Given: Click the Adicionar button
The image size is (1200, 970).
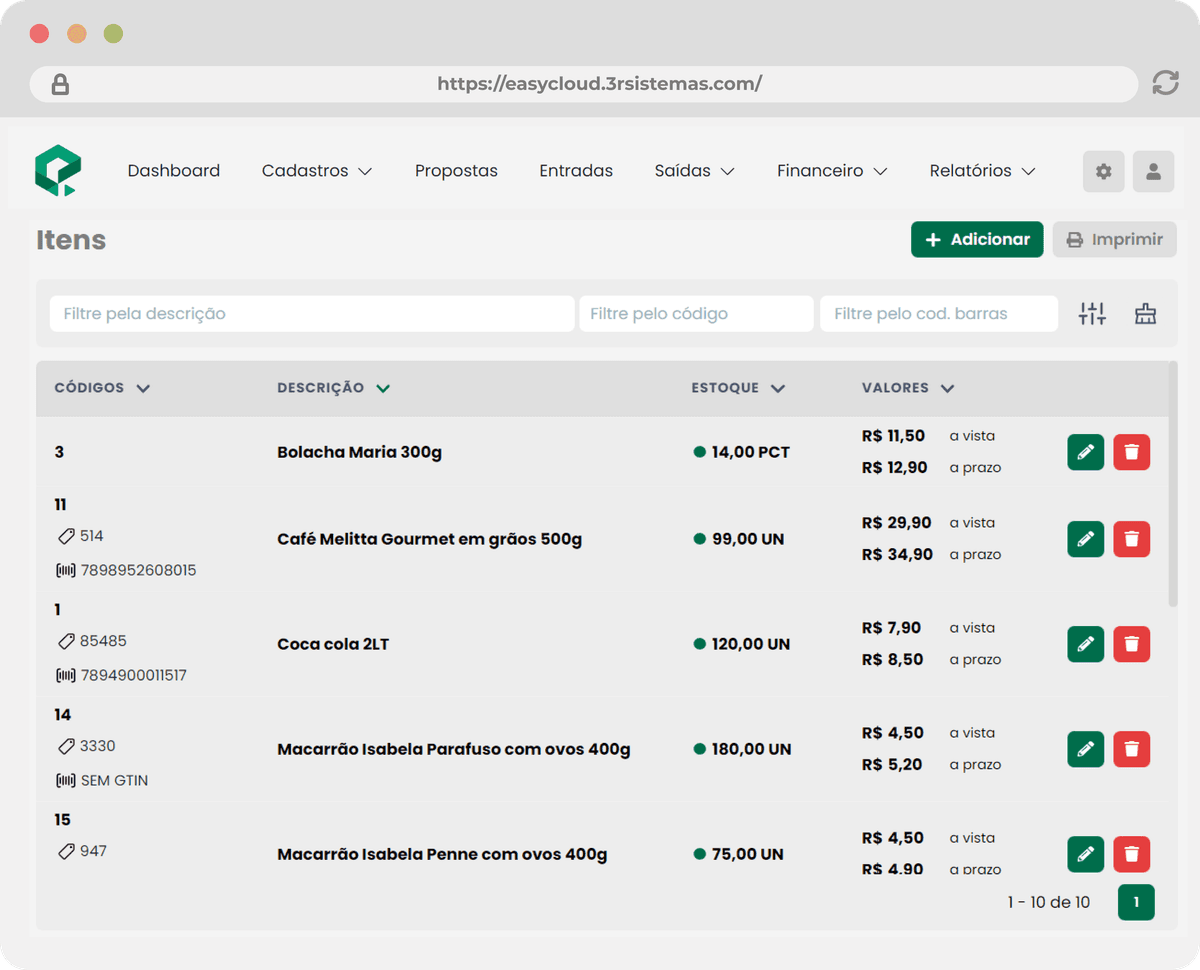Looking at the screenshot, I should tap(977, 240).
